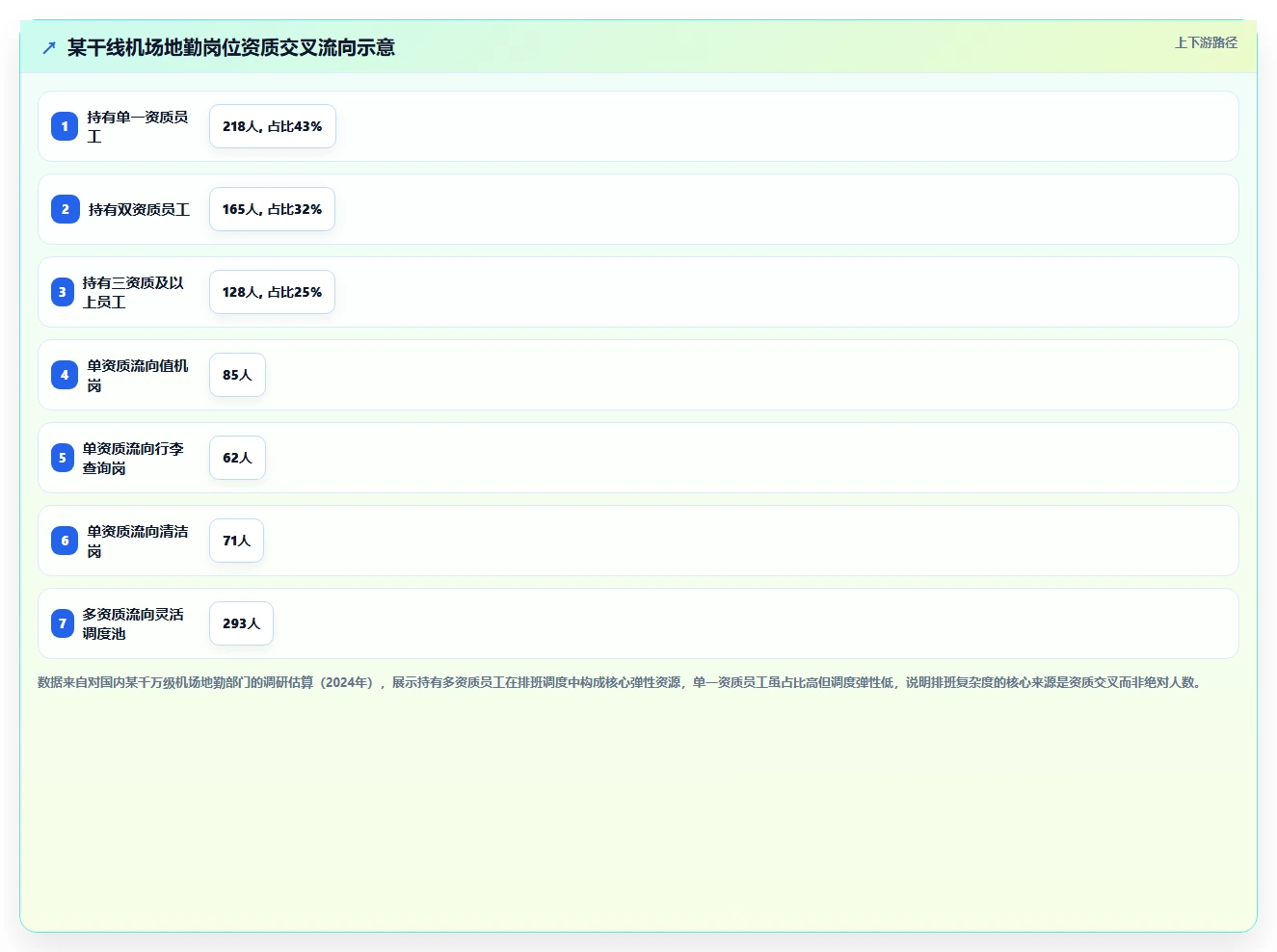Click the number 3 badge icon

click(63, 292)
